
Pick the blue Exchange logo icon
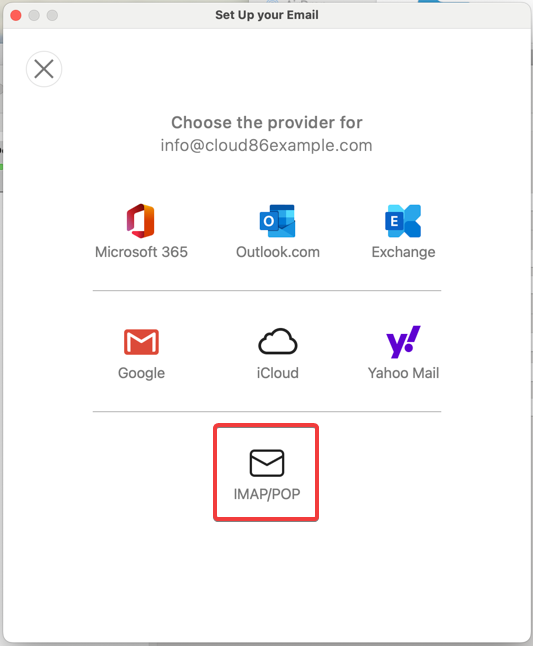(x=403, y=221)
